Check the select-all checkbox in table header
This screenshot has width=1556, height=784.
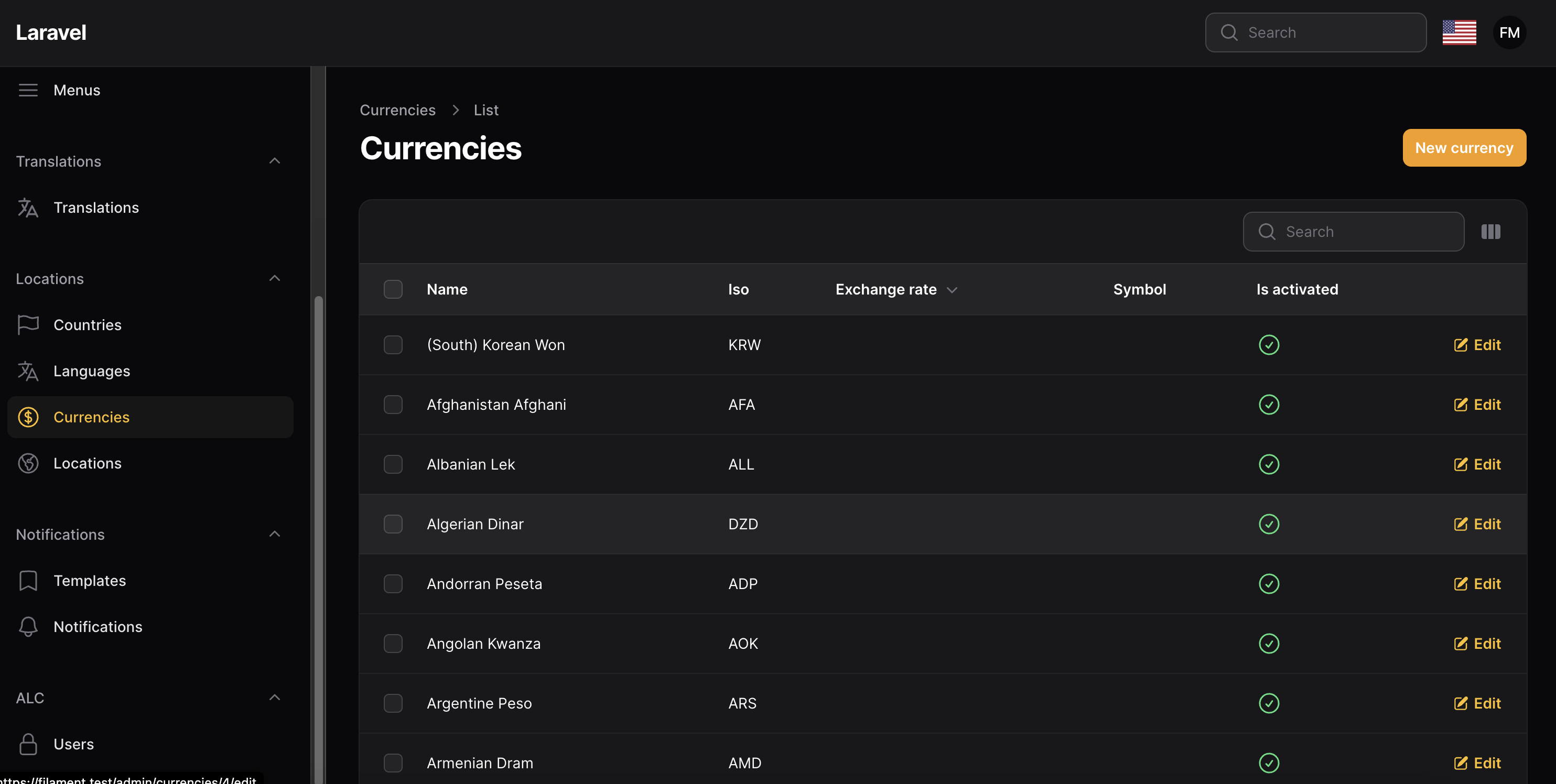[393, 289]
